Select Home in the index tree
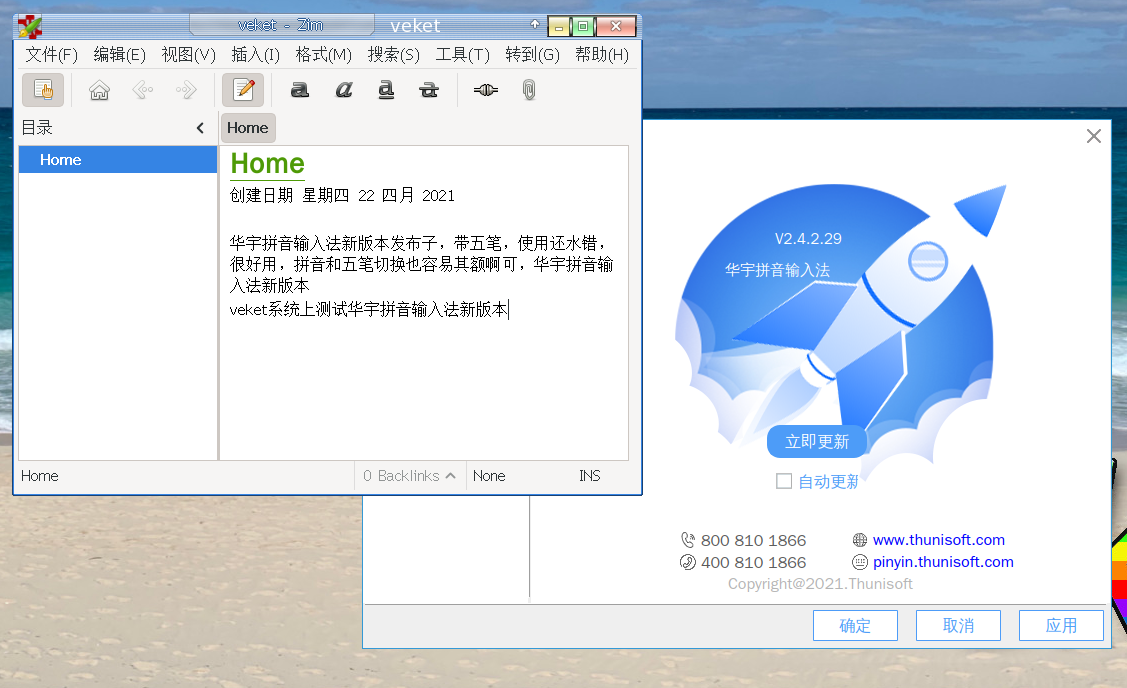Image resolution: width=1127 pixels, height=688 pixels. [x=118, y=160]
